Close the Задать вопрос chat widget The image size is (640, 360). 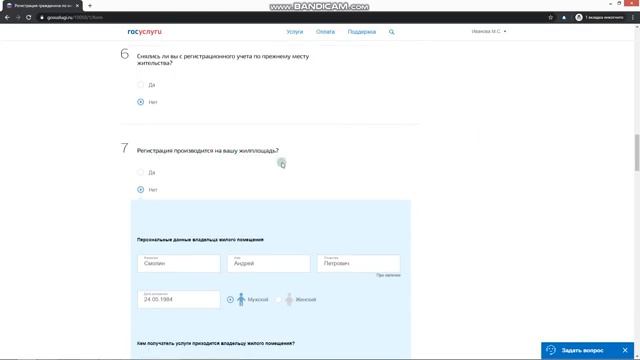point(625,350)
